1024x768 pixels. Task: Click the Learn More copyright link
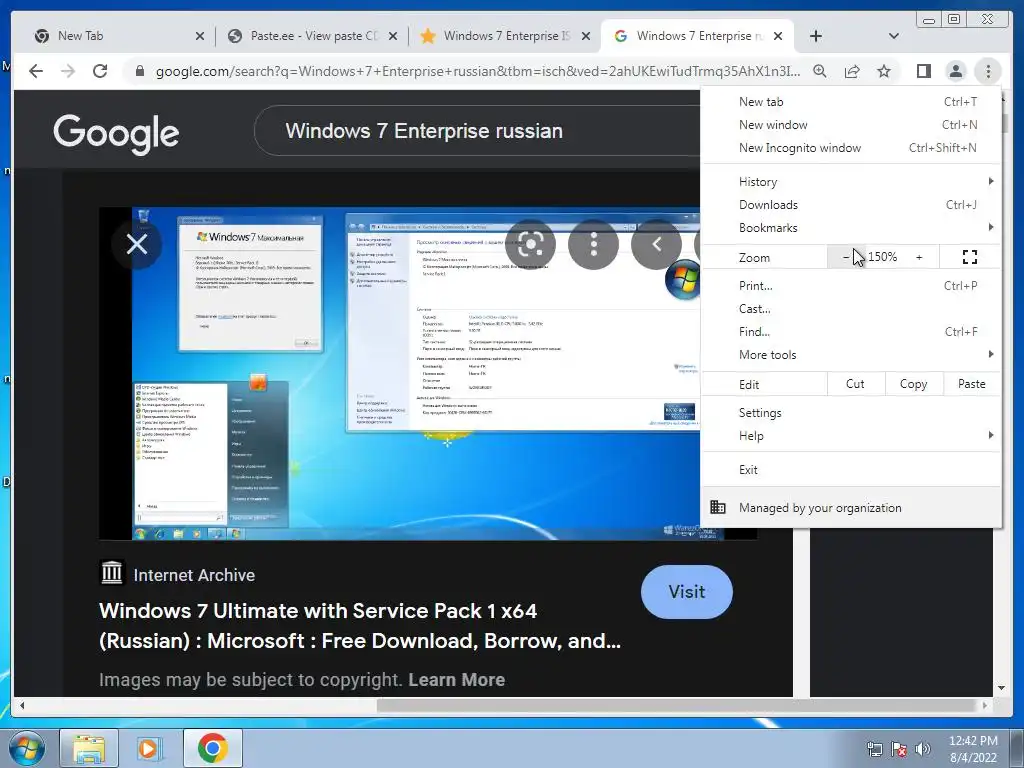456,680
